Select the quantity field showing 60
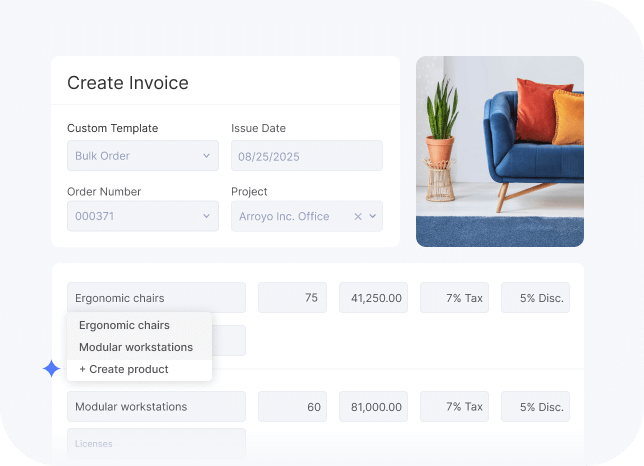Image resolution: width=644 pixels, height=466 pixels. (292, 407)
